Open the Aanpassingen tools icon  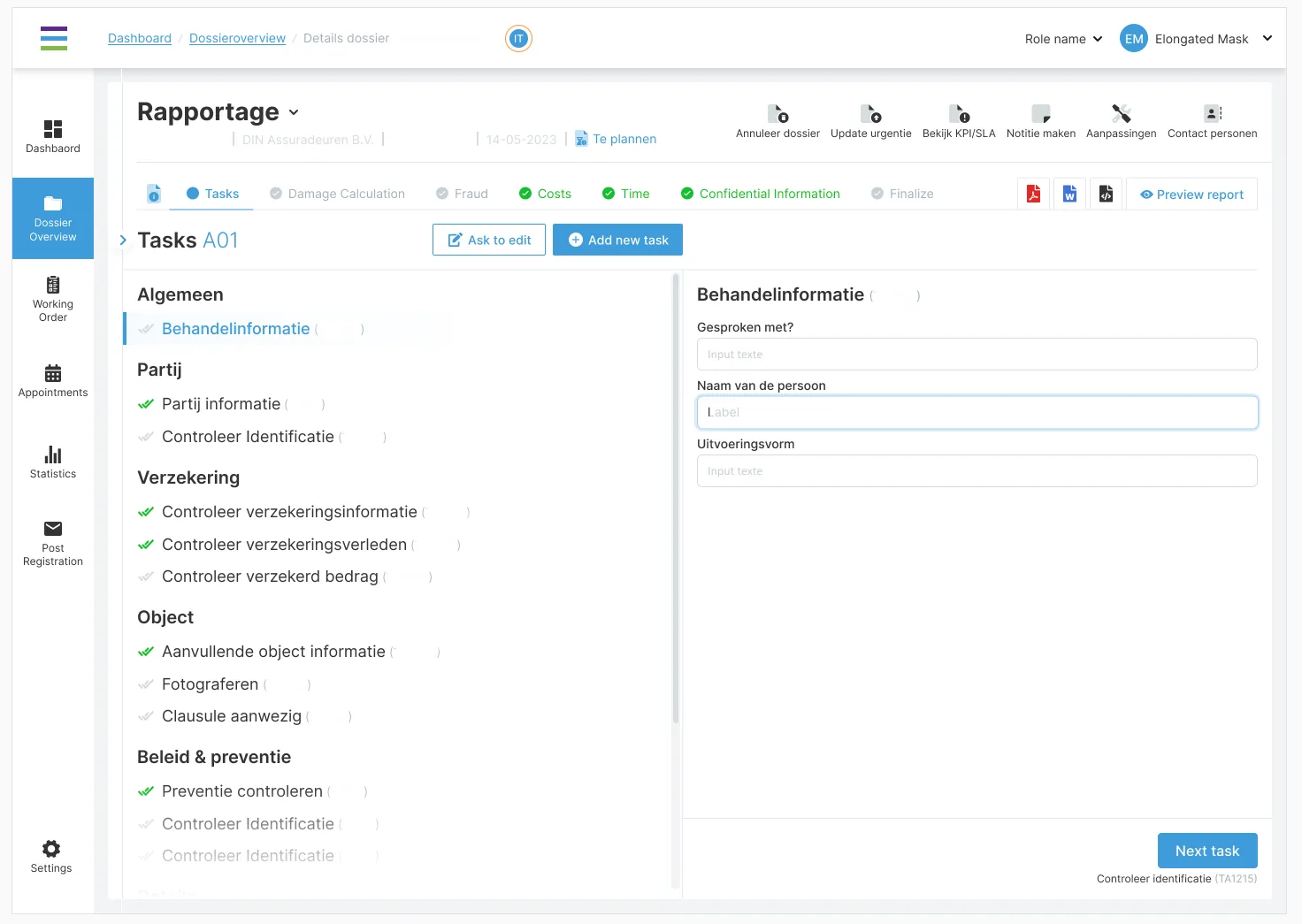[1122, 114]
